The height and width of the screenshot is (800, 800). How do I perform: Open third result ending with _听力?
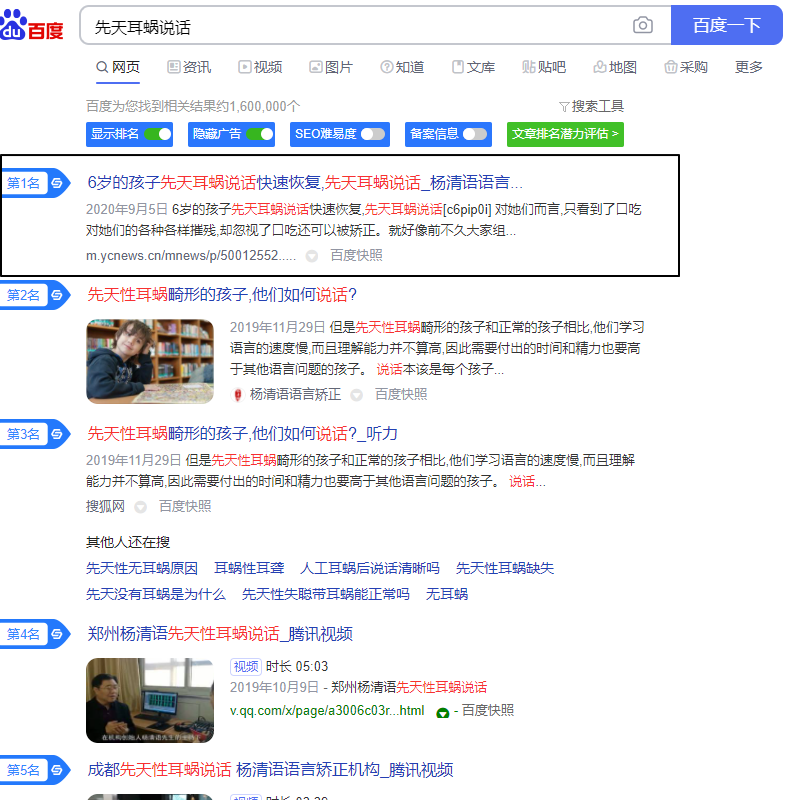(242, 434)
